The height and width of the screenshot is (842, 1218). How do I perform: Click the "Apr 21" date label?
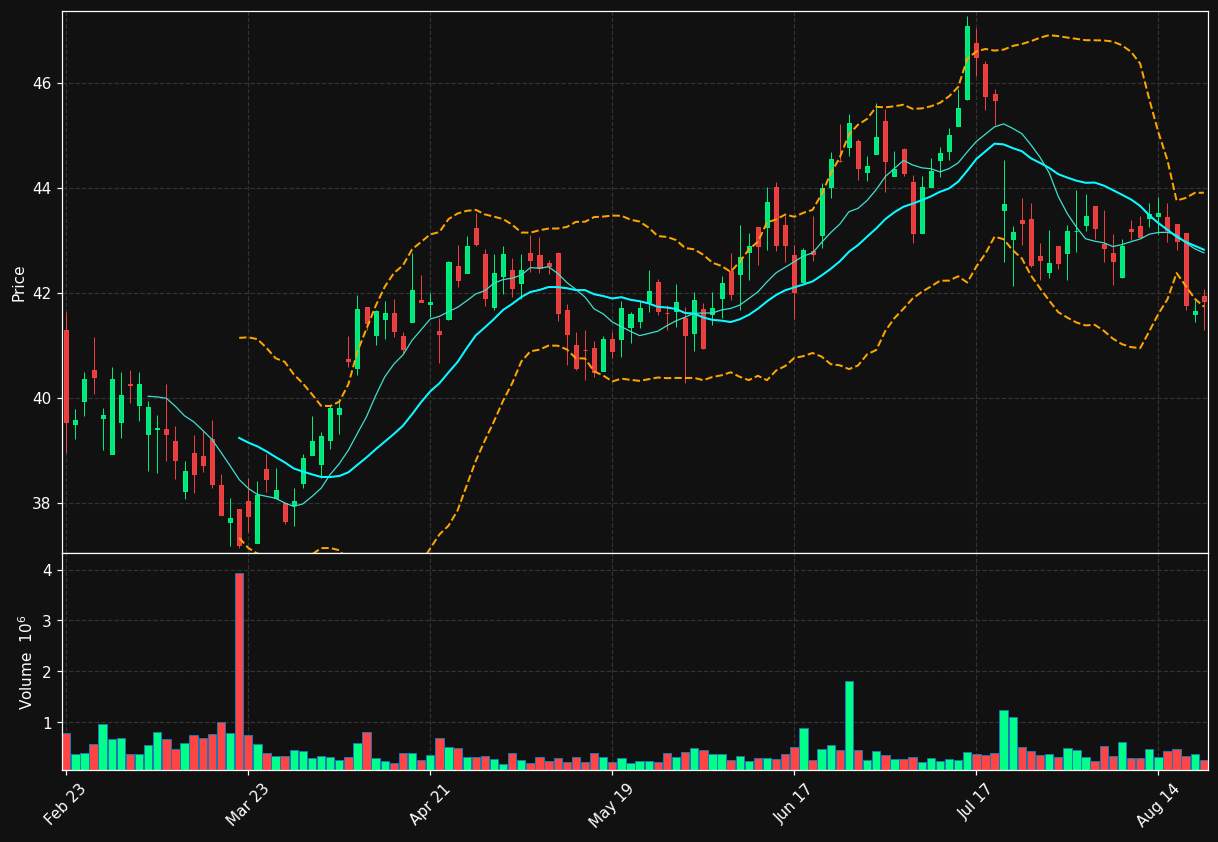(429, 804)
